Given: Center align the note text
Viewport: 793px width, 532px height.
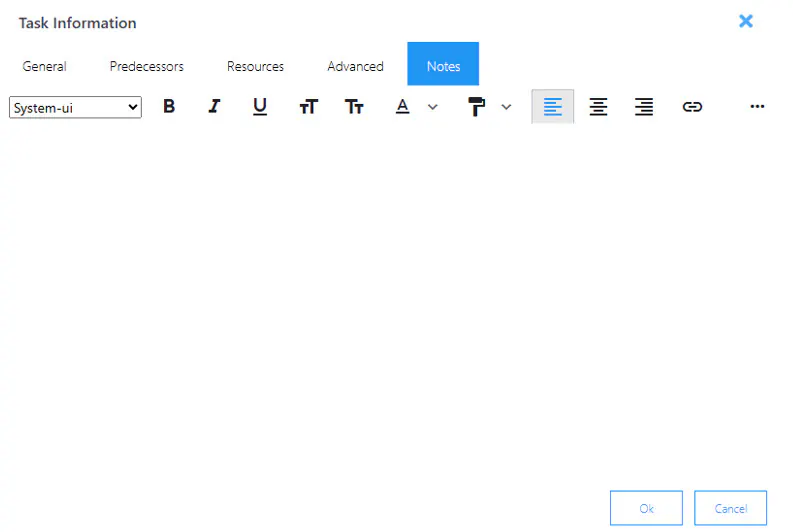Looking at the screenshot, I should (598, 107).
